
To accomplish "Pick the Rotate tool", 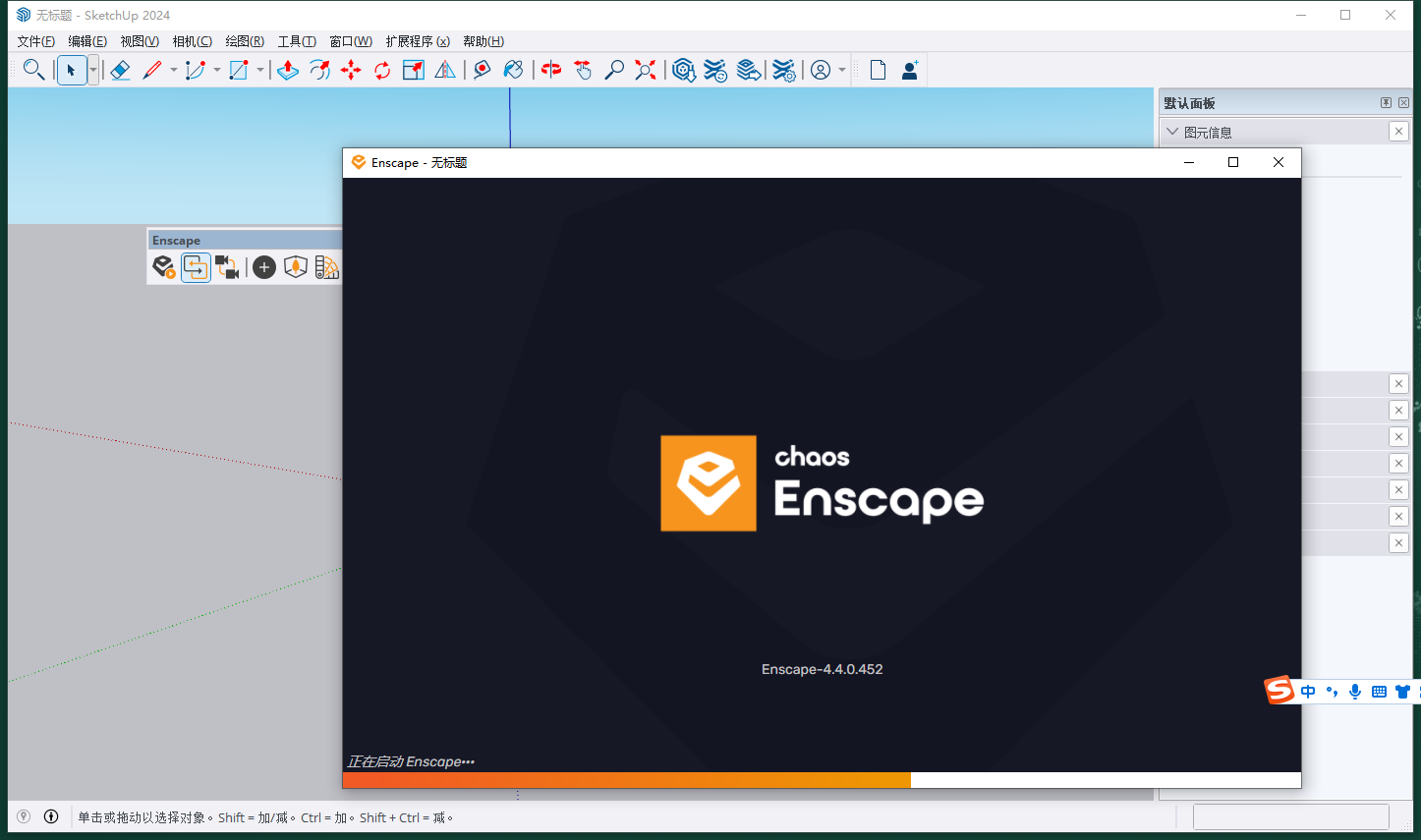I will [382, 70].
